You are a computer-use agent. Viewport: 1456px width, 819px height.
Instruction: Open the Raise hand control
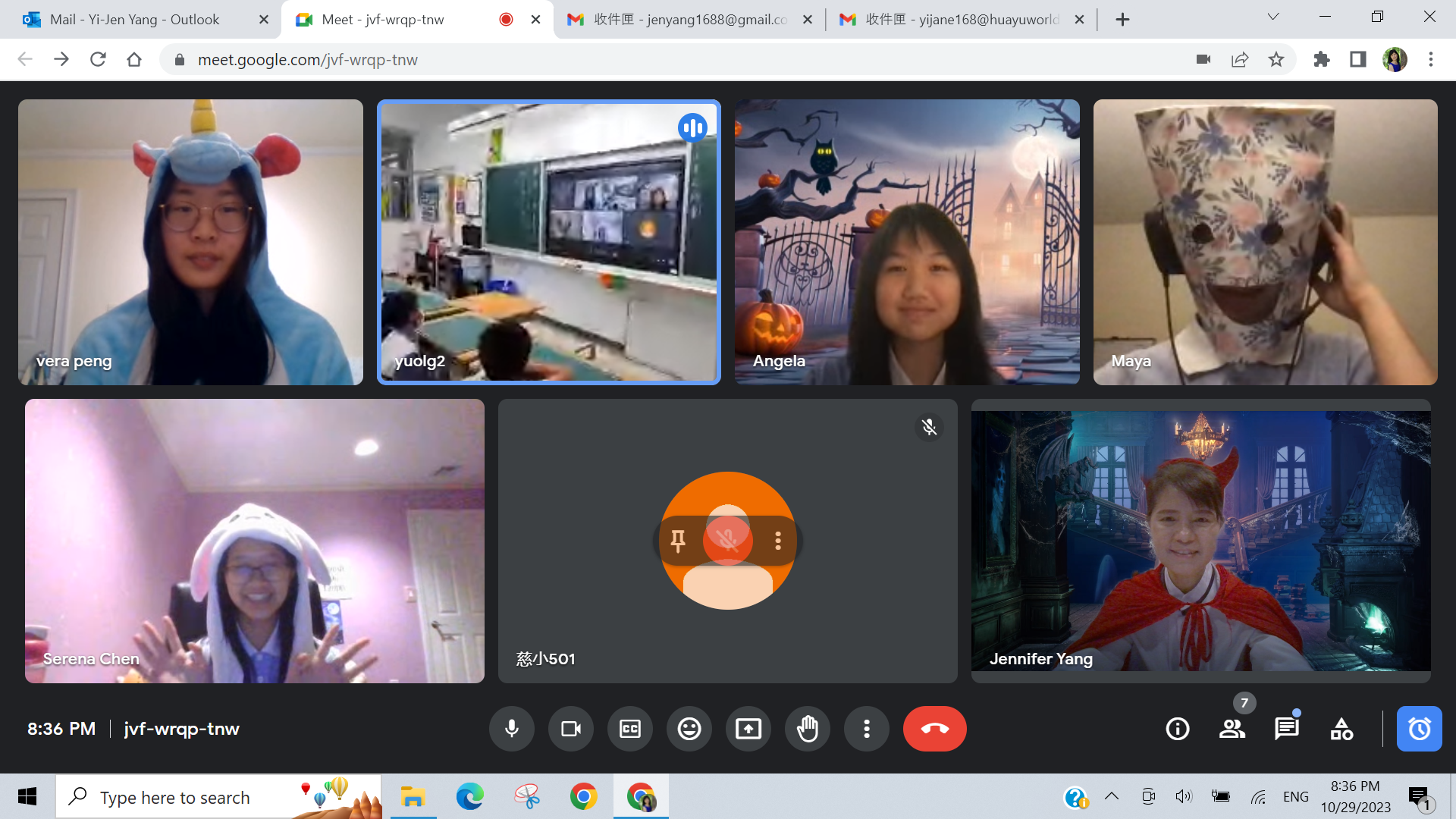(808, 729)
